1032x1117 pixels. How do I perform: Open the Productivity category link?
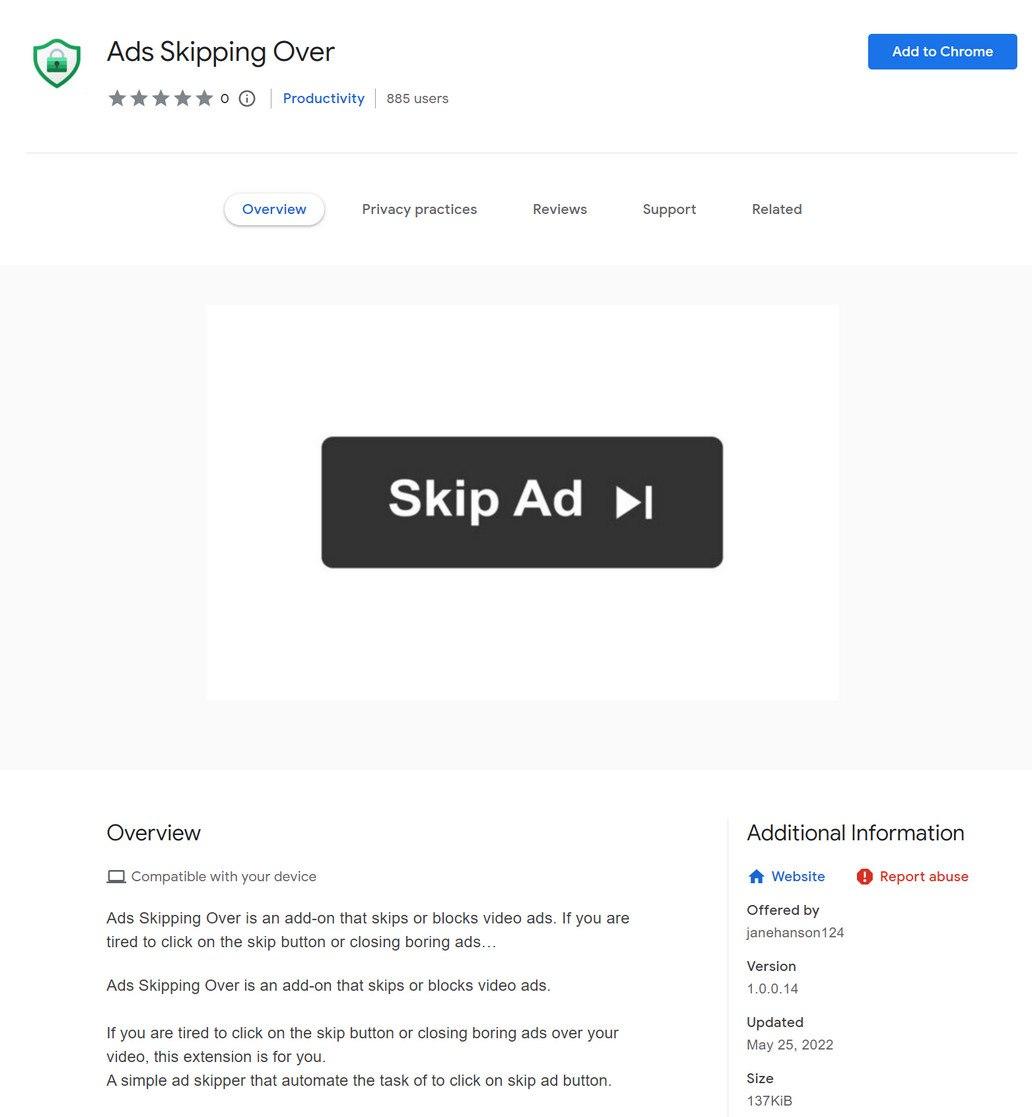323,98
